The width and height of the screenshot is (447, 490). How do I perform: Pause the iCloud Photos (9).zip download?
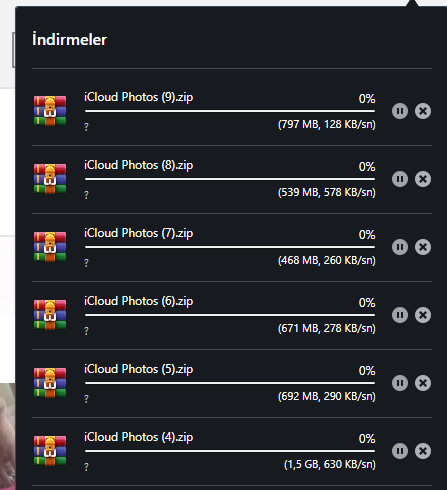coord(400,111)
